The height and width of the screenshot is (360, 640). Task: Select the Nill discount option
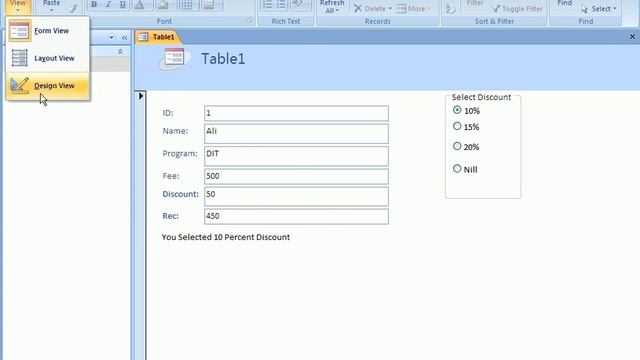coord(457,169)
